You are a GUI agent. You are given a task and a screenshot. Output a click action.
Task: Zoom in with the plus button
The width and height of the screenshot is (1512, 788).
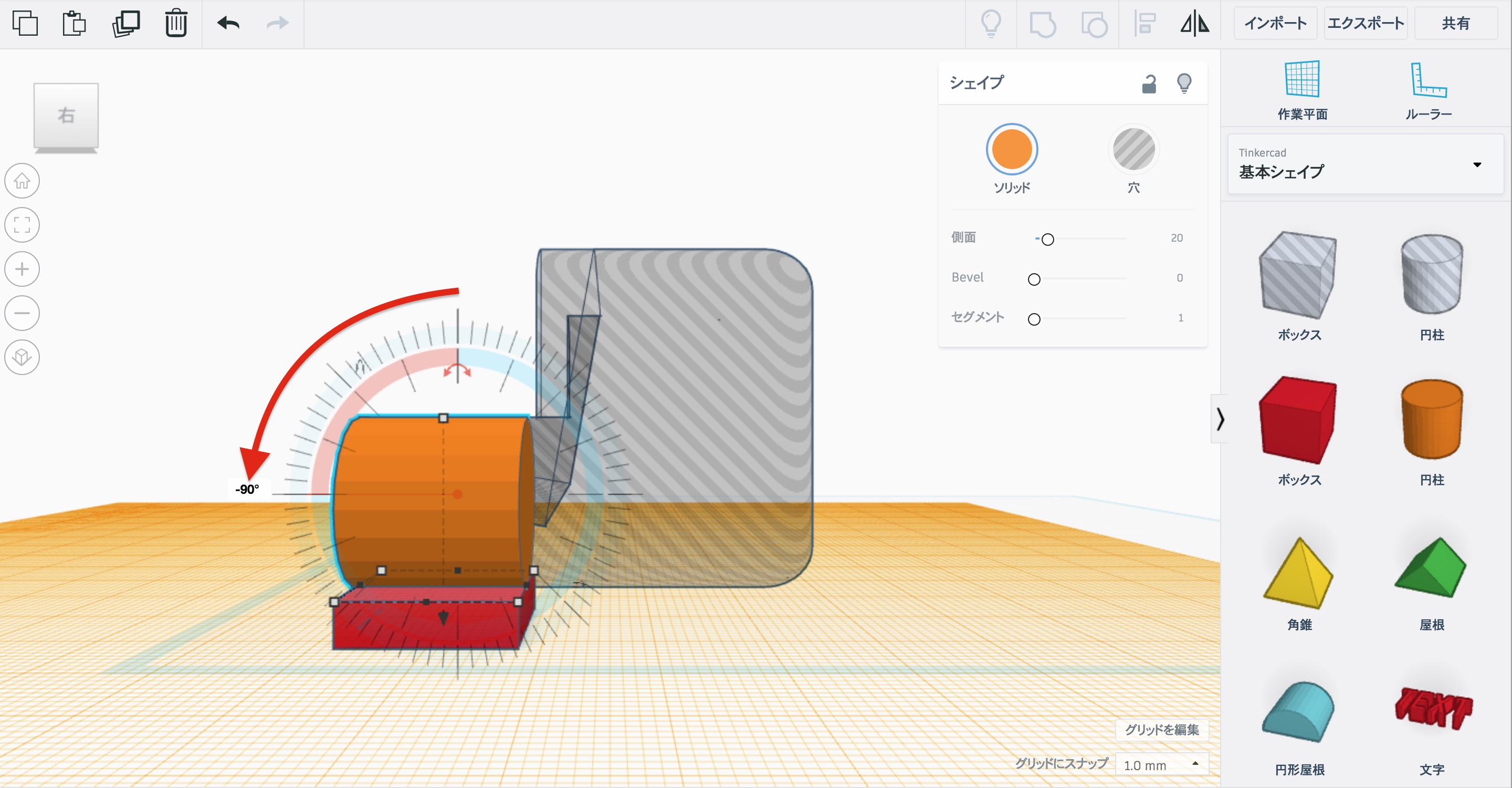tap(22, 269)
